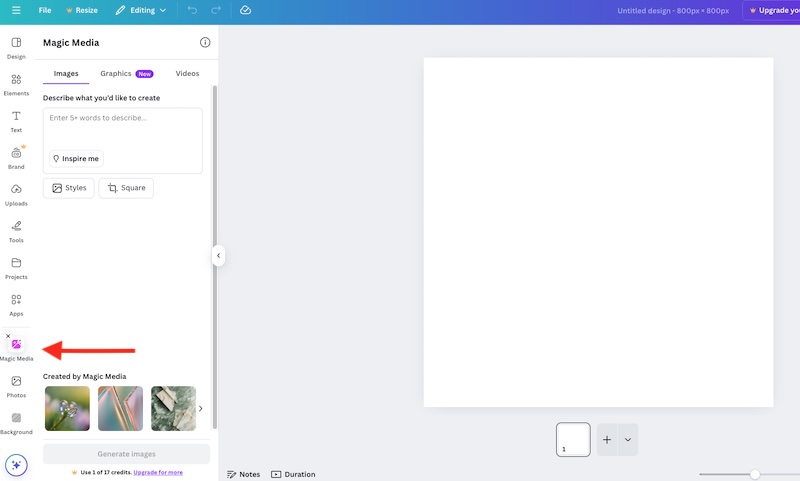Click the cloud save status icon
Screen dimensions: 800x481
pos(246,10)
